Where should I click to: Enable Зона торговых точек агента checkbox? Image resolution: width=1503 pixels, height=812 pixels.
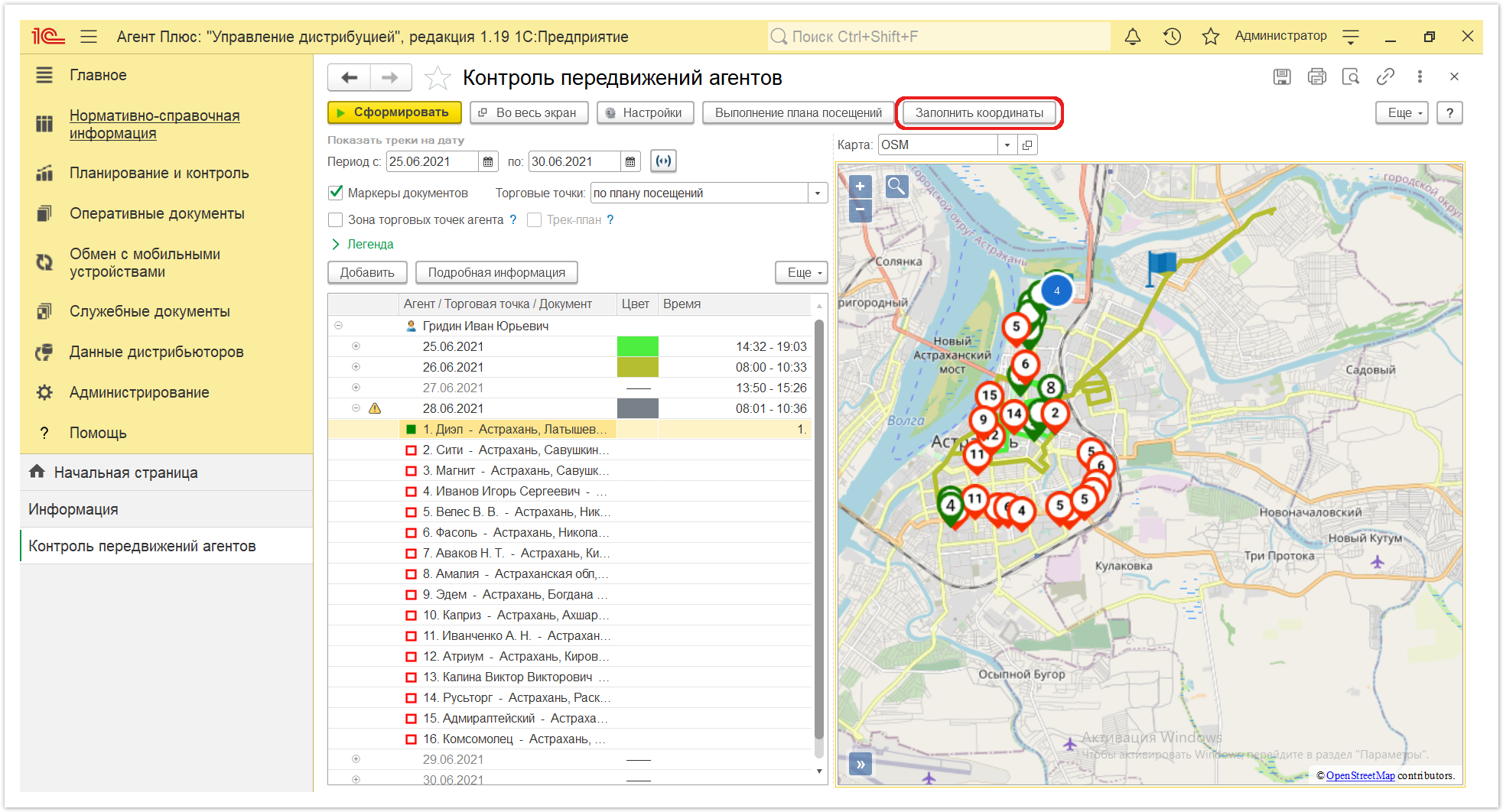(335, 219)
